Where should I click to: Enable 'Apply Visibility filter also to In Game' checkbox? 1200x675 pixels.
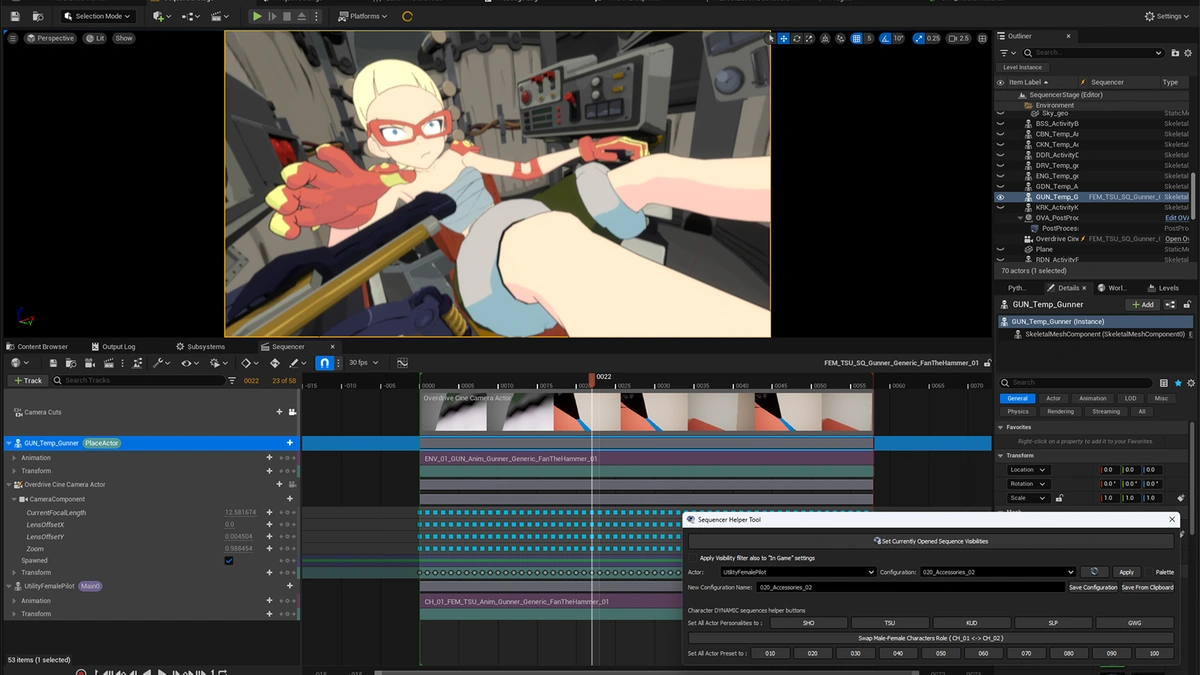[x=693, y=558]
